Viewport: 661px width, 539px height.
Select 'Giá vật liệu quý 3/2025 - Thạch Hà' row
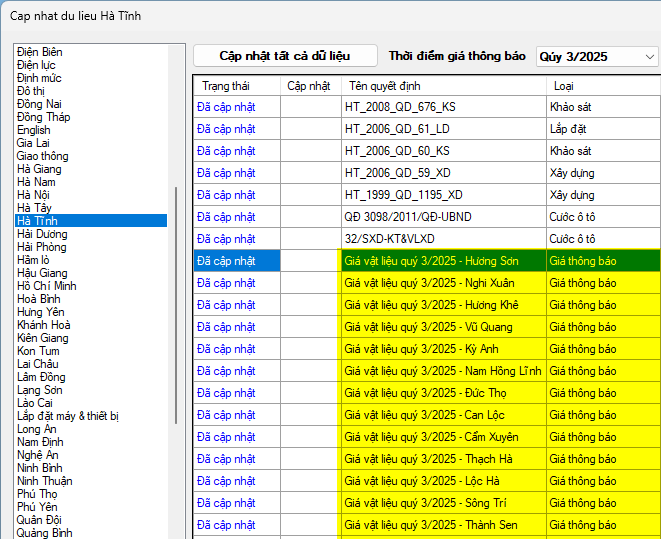[x=428, y=459]
